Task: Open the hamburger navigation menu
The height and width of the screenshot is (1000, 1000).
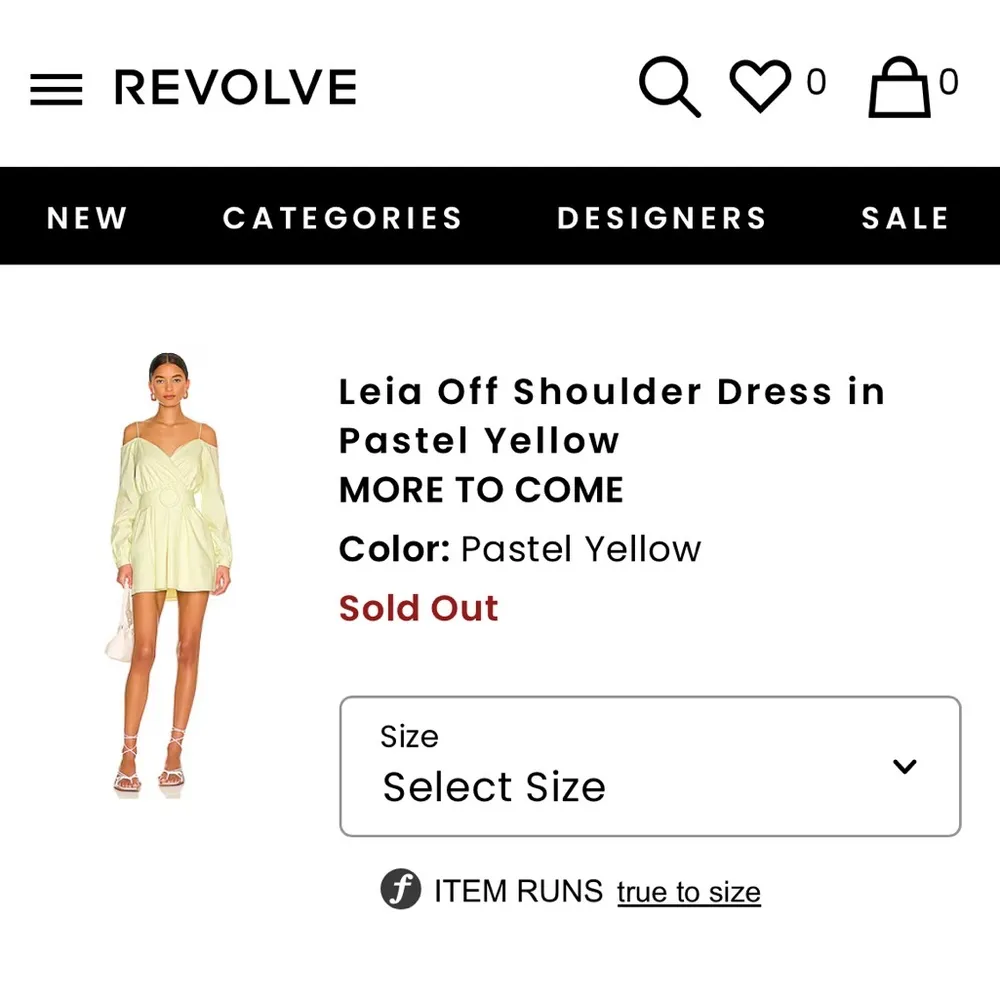Action: pos(56,87)
